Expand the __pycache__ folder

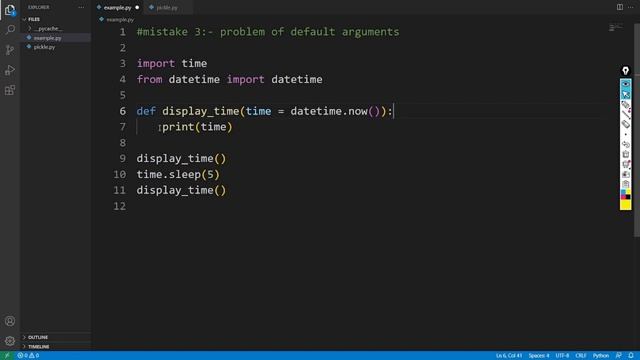48,29
